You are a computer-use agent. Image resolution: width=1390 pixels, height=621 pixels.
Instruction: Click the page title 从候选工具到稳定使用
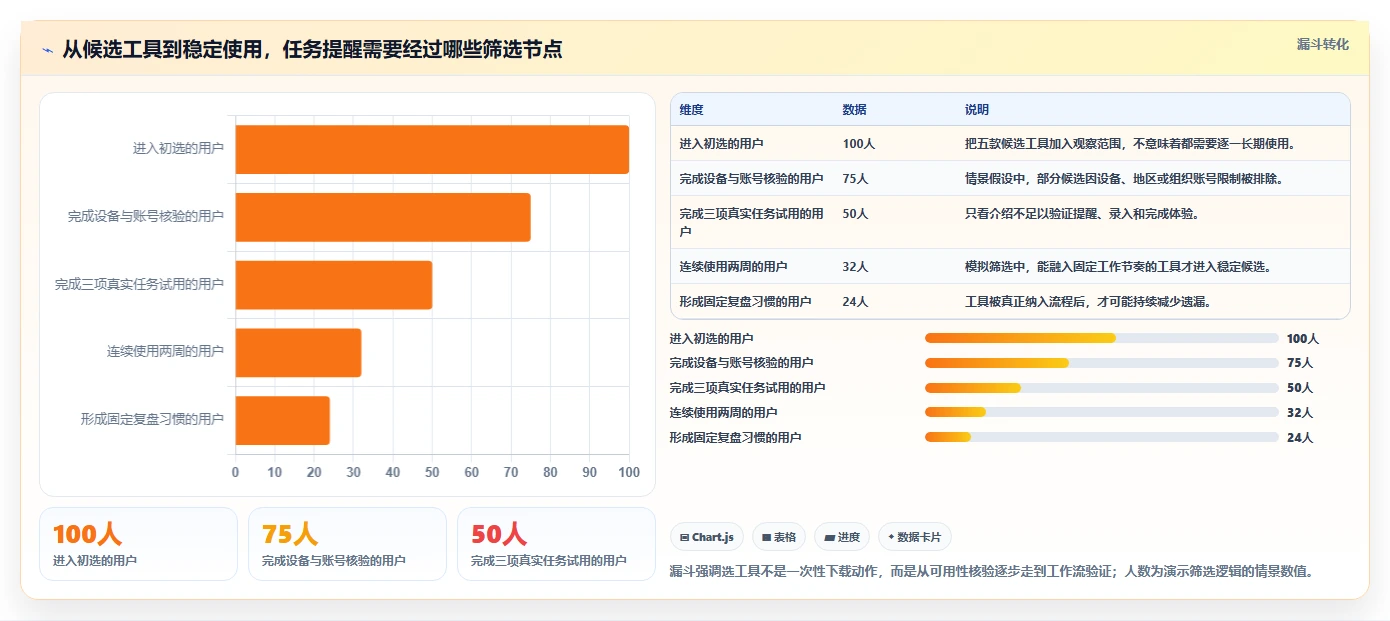point(312,49)
